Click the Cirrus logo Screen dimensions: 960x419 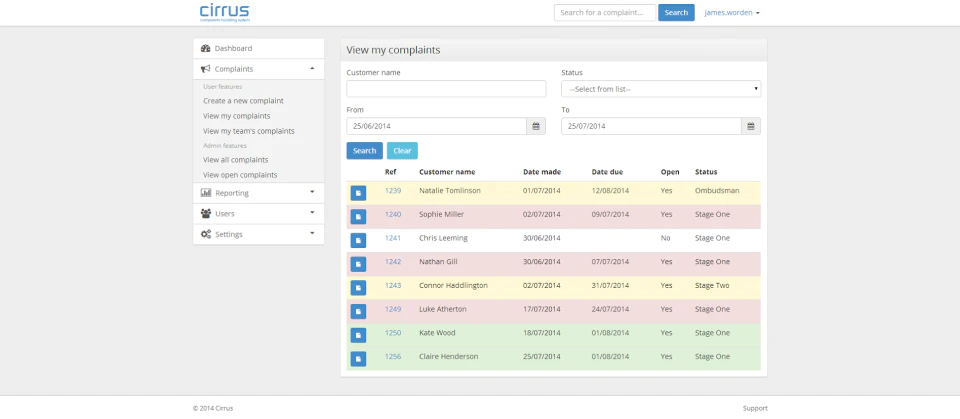(x=225, y=13)
